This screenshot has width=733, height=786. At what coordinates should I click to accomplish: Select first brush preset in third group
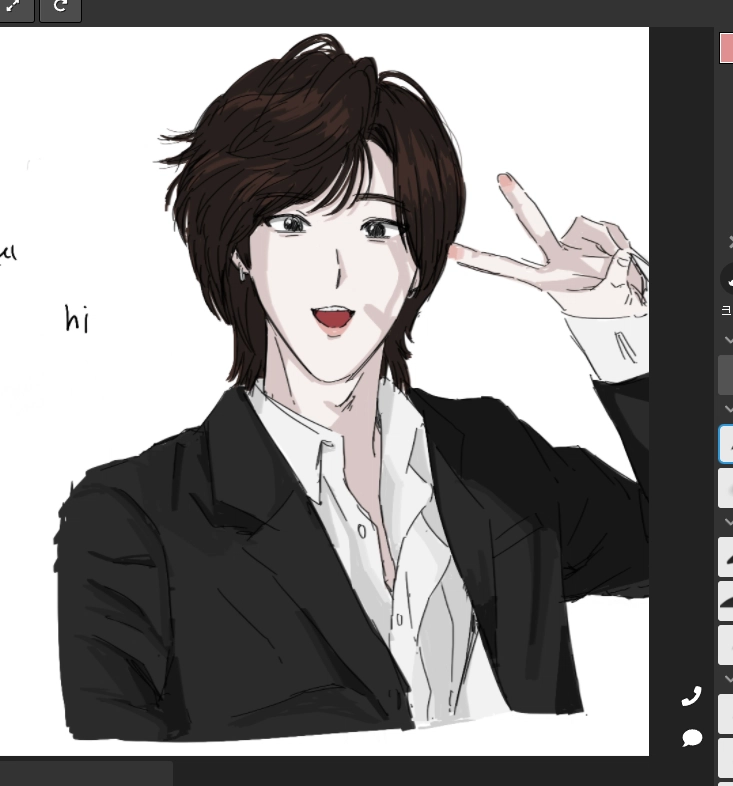pyautogui.click(x=726, y=557)
